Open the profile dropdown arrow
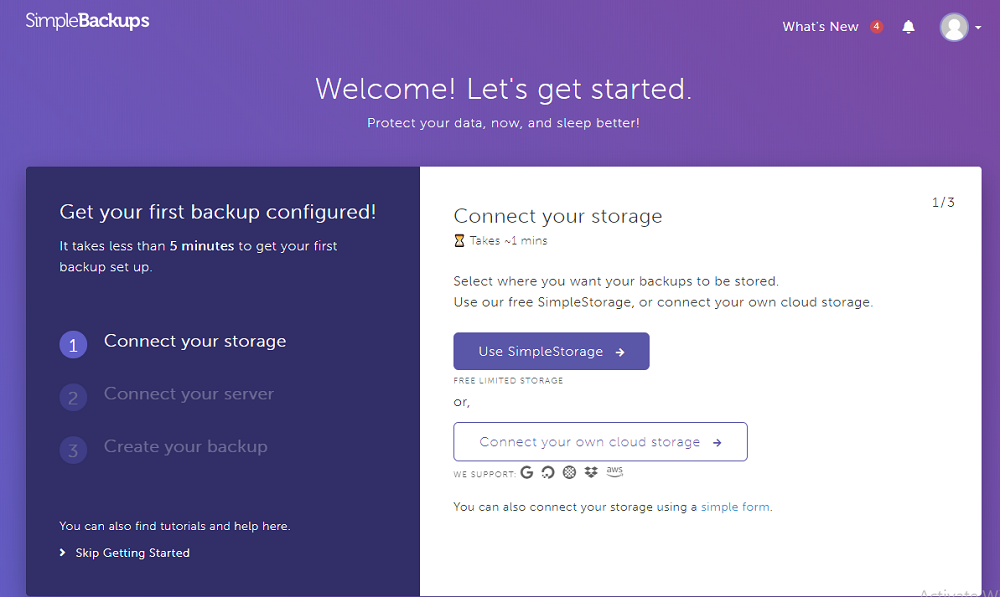1000x597 pixels. 977,27
